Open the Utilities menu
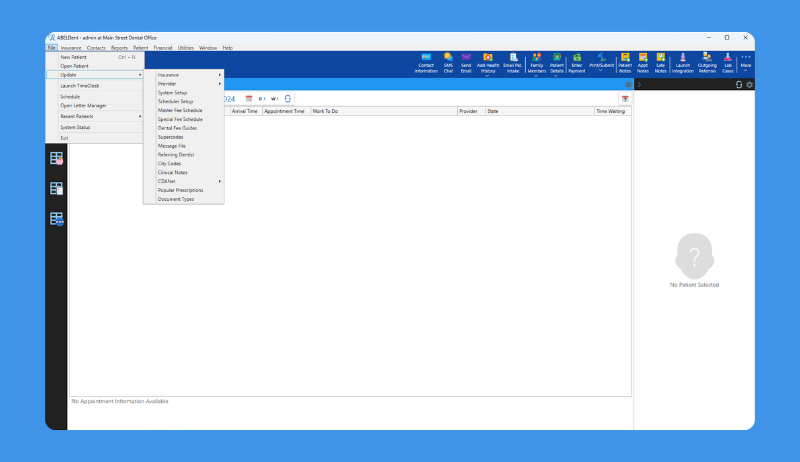 coord(186,48)
